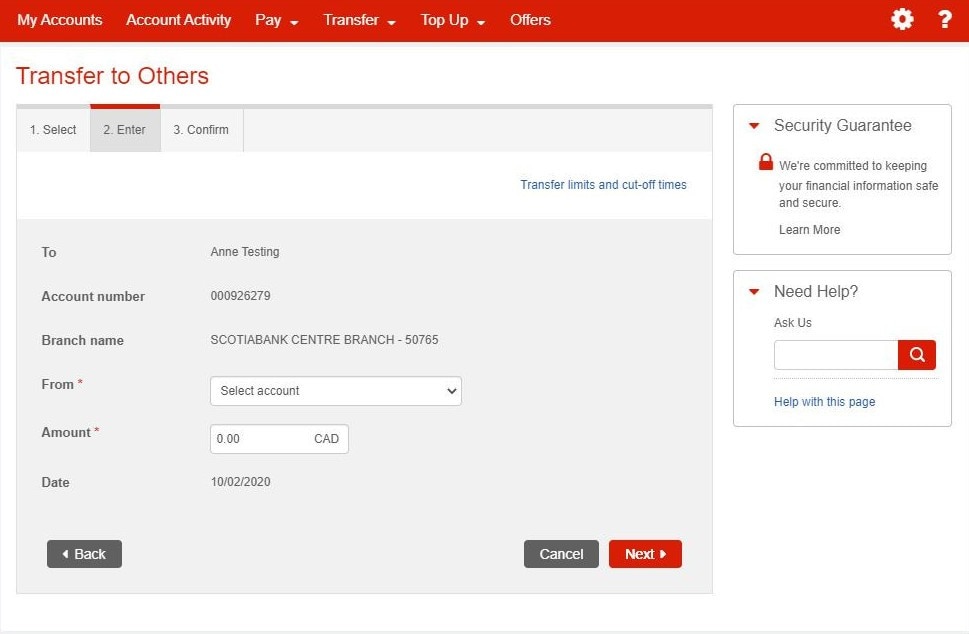Click the arrow icon on the Next button
Image resolution: width=969 pixels, height=634 pixels.
pyautogui.click(x=662, y=553)
